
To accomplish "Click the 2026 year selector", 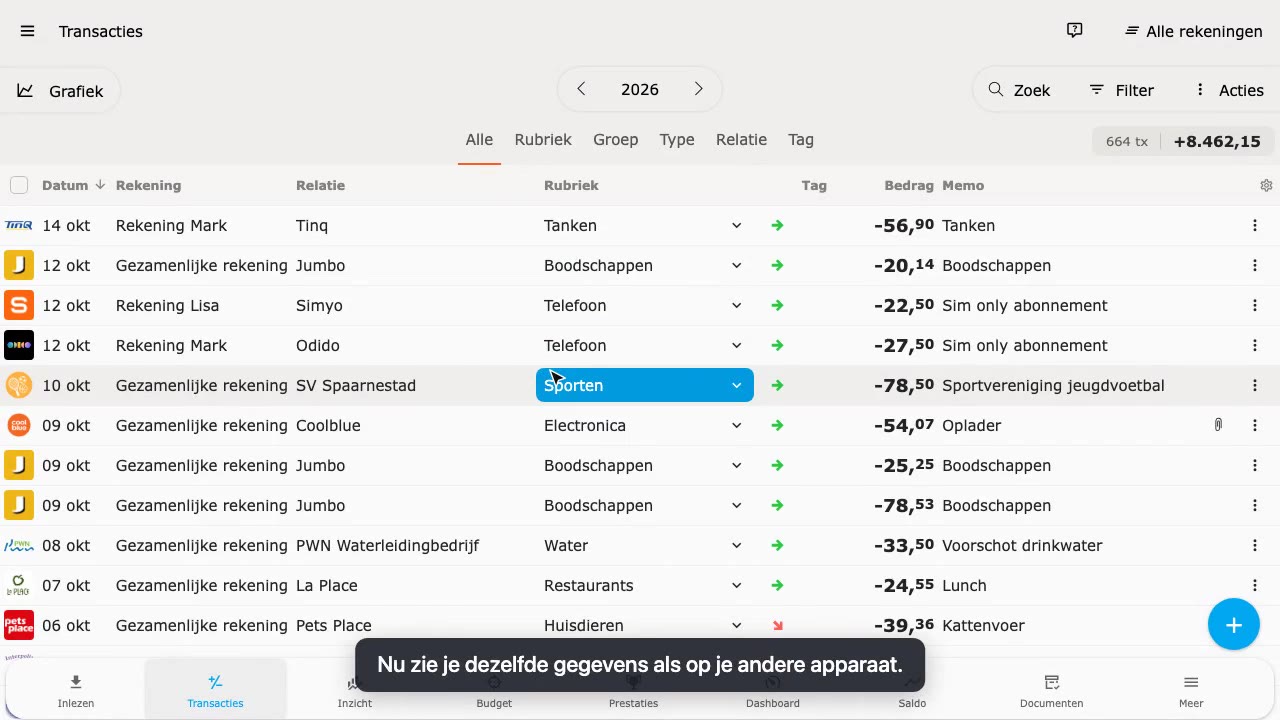I will [640, 89].
